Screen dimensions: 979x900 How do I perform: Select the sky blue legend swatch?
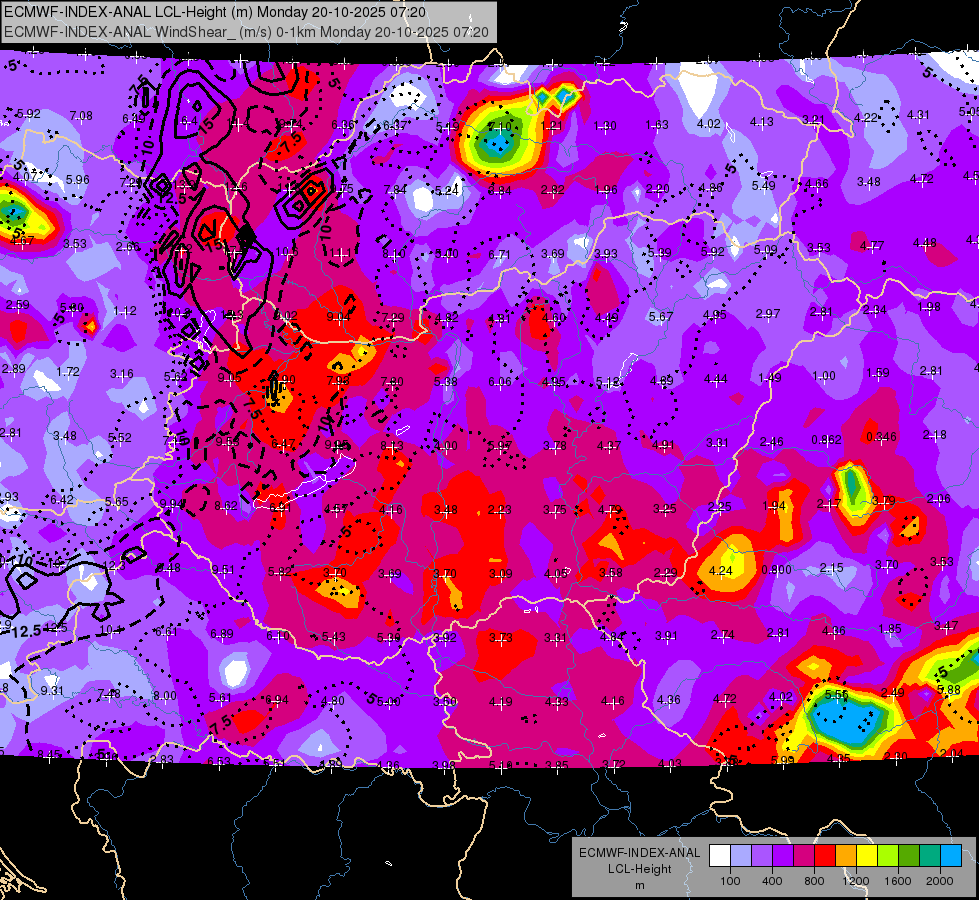tap(950, 855)
